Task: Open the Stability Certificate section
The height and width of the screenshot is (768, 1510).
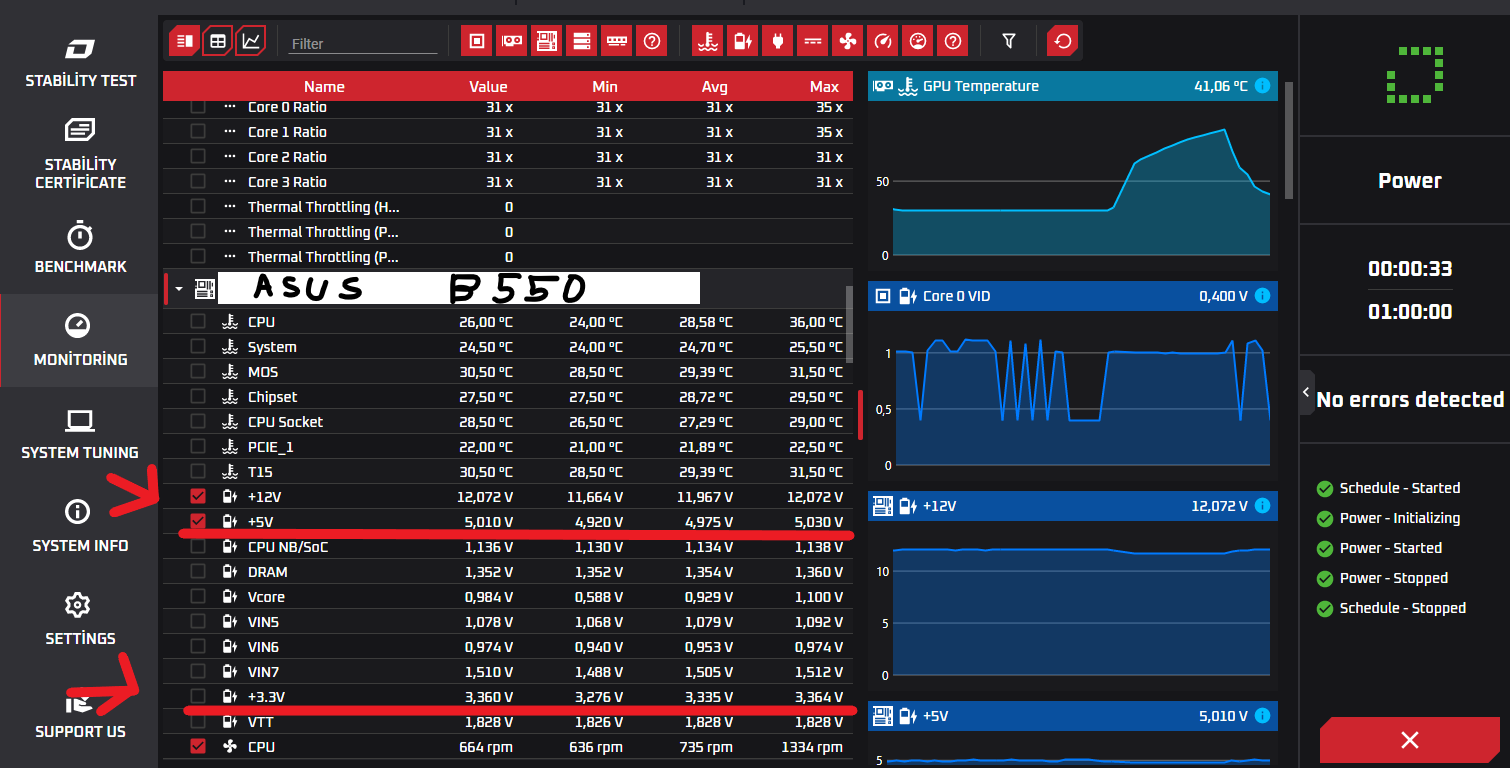Action: 80,155
